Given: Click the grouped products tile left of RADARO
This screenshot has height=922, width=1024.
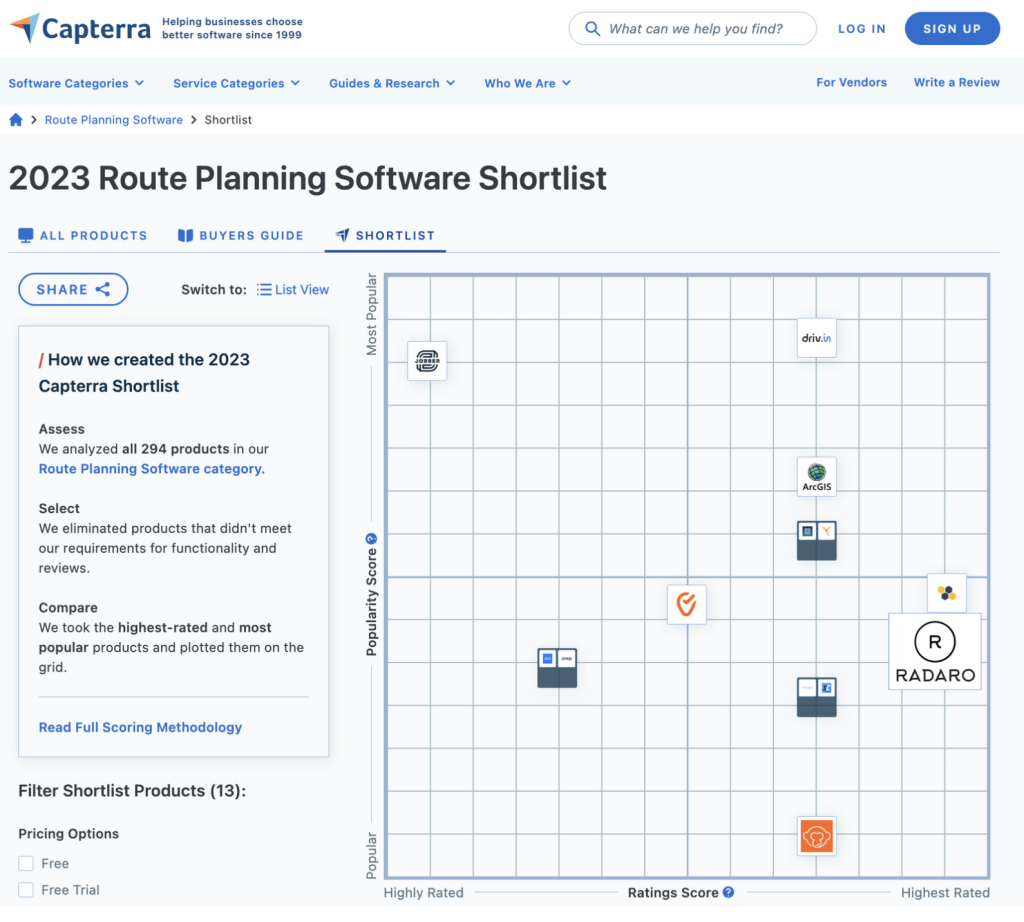Looking at the screenshot, I should 816,697.
